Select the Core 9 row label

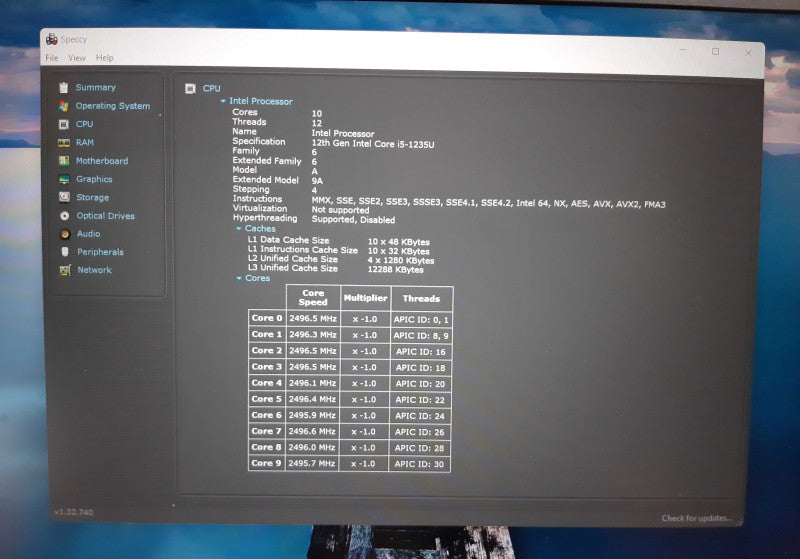(266, 463)
